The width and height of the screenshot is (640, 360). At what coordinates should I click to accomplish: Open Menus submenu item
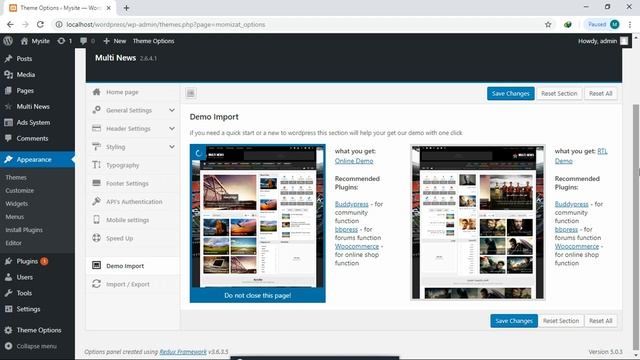[15, 216]
